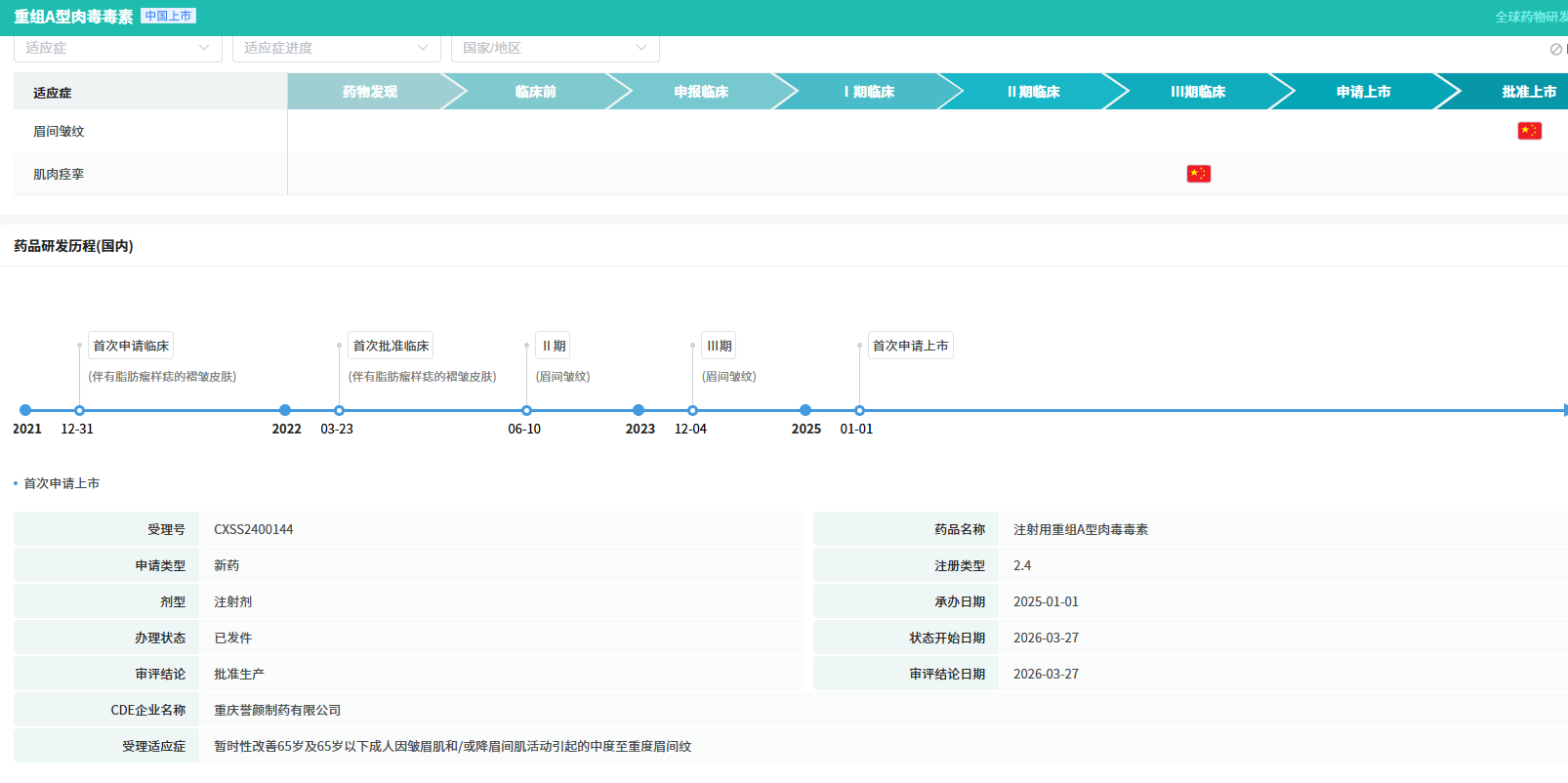The image size is (1568, 783).
Task: Click the reset icon at top right
Action: [1555, 49]
